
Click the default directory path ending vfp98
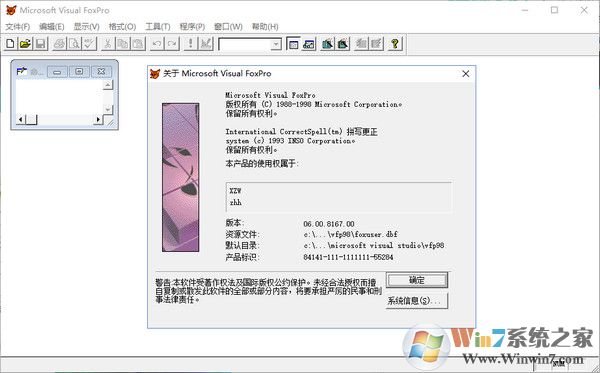(x=374, y=245)
